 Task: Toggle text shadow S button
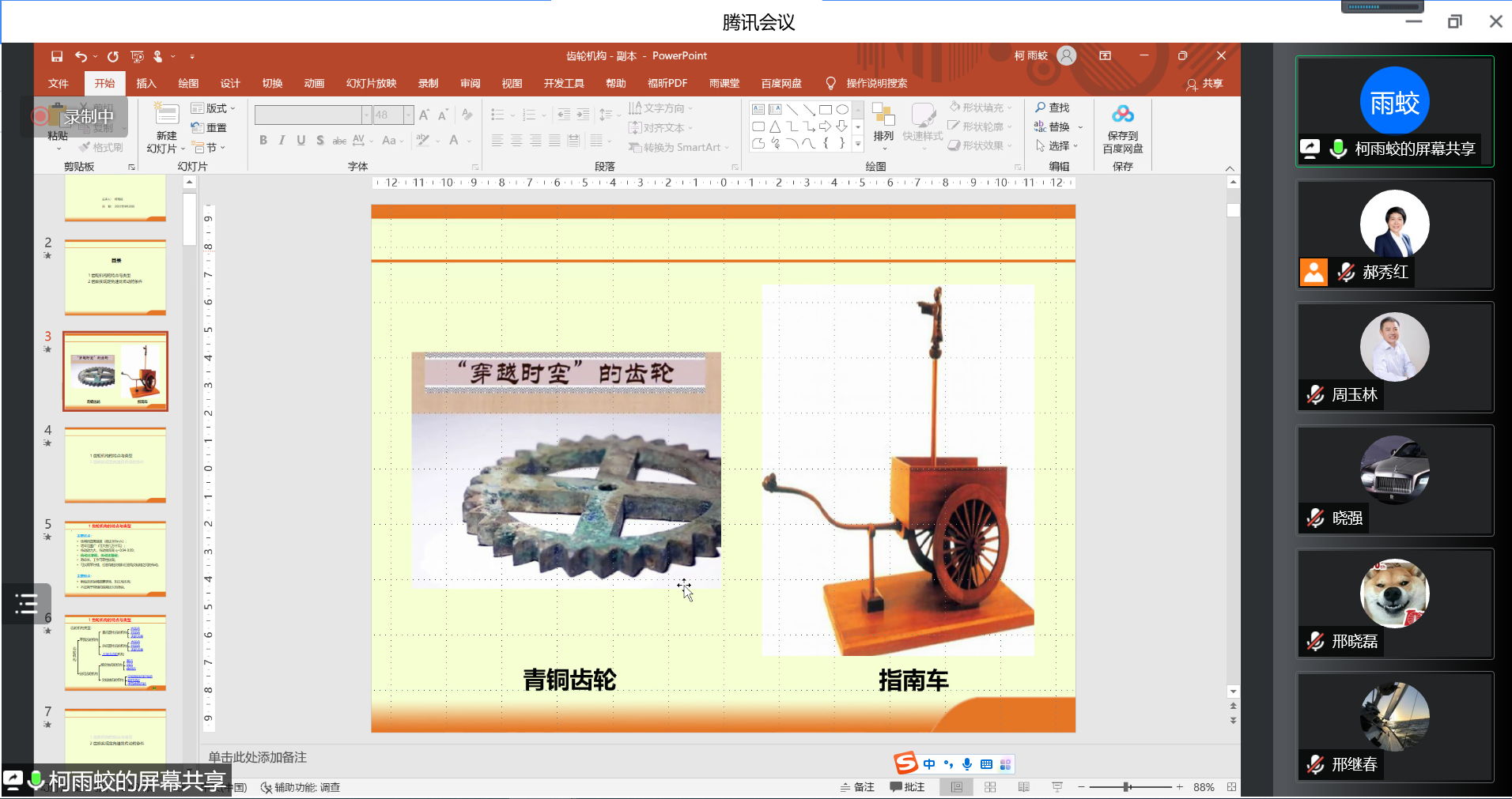pyautogui.click(x=320, y=140)
